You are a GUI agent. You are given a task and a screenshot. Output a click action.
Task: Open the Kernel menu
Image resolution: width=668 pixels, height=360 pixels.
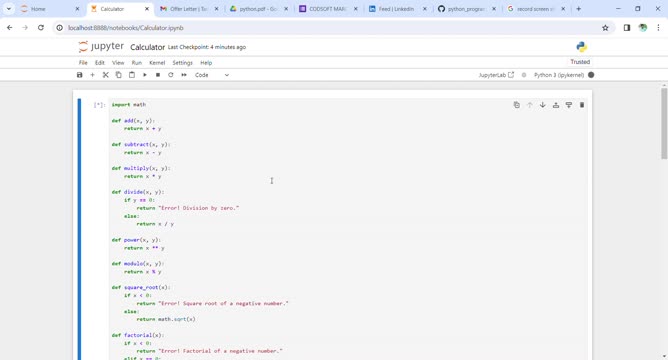157,63
